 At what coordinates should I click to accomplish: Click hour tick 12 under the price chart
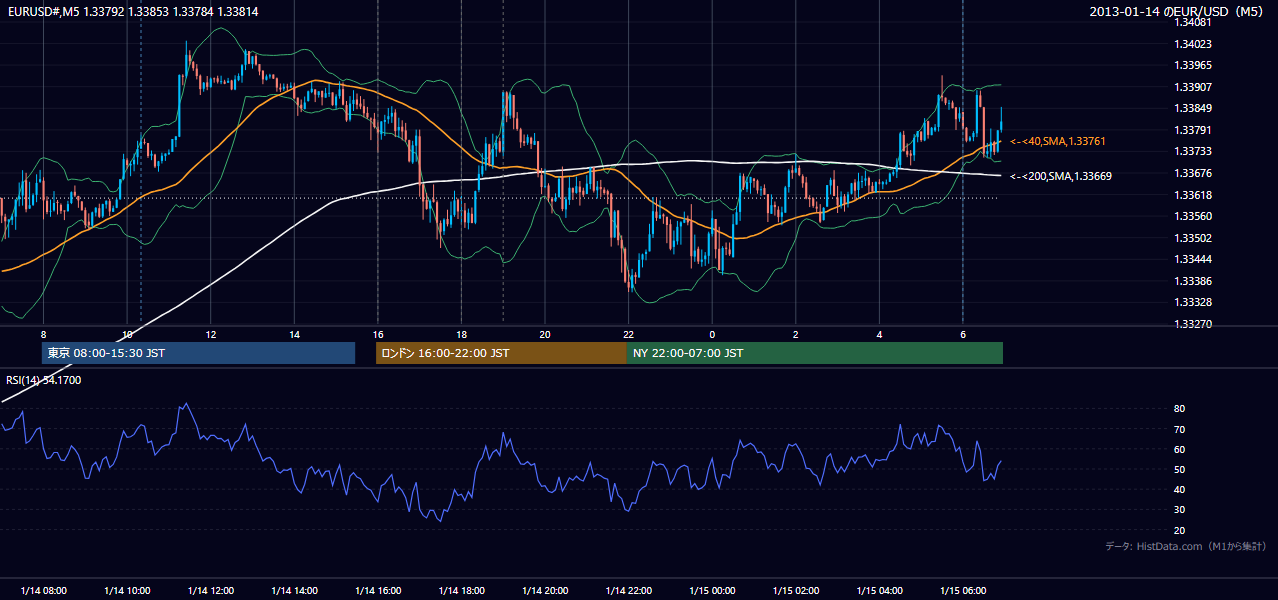[x=210, y=334]
